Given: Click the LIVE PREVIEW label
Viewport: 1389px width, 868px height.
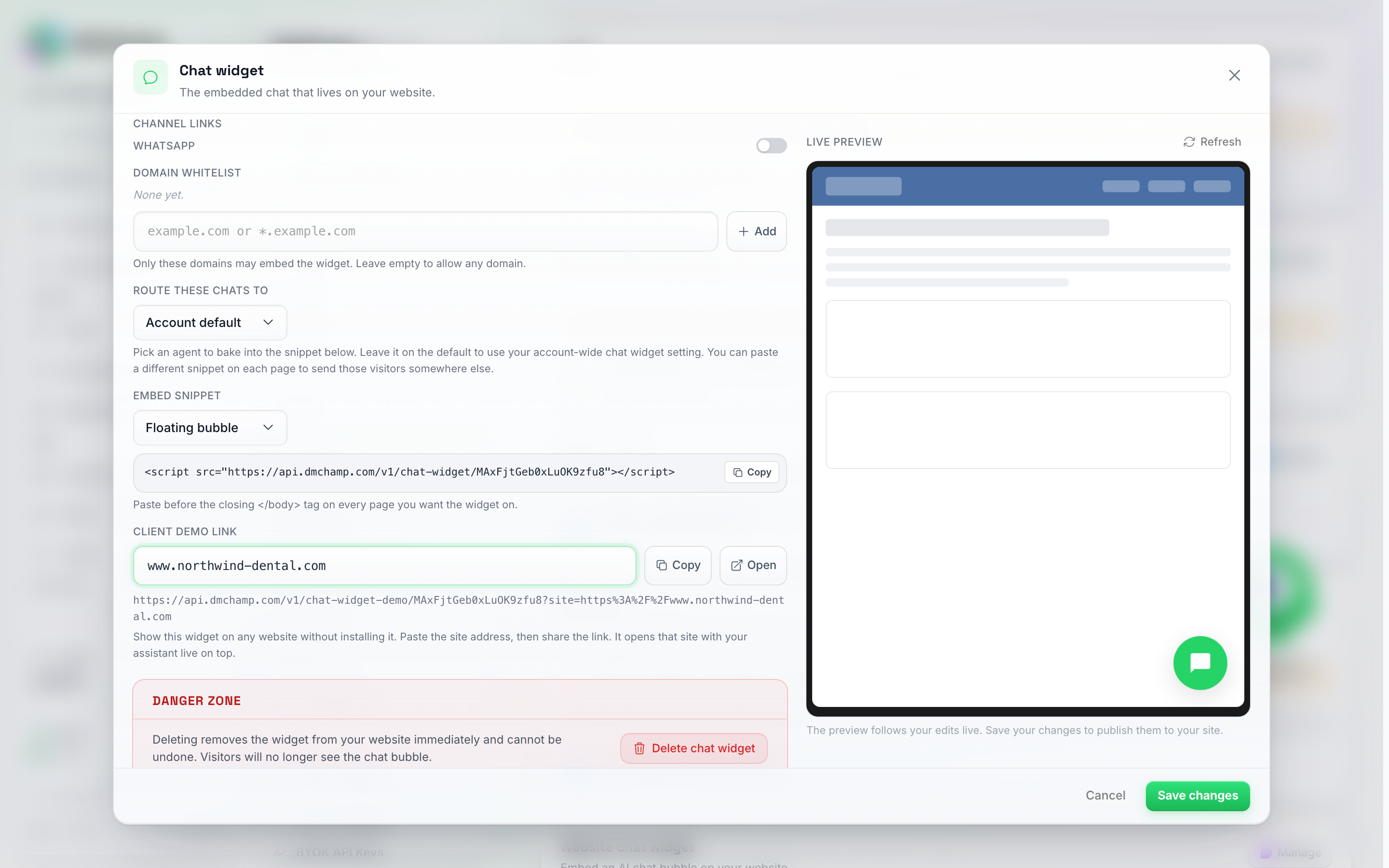Looking at the screenshot, I should tap(844, 142).
